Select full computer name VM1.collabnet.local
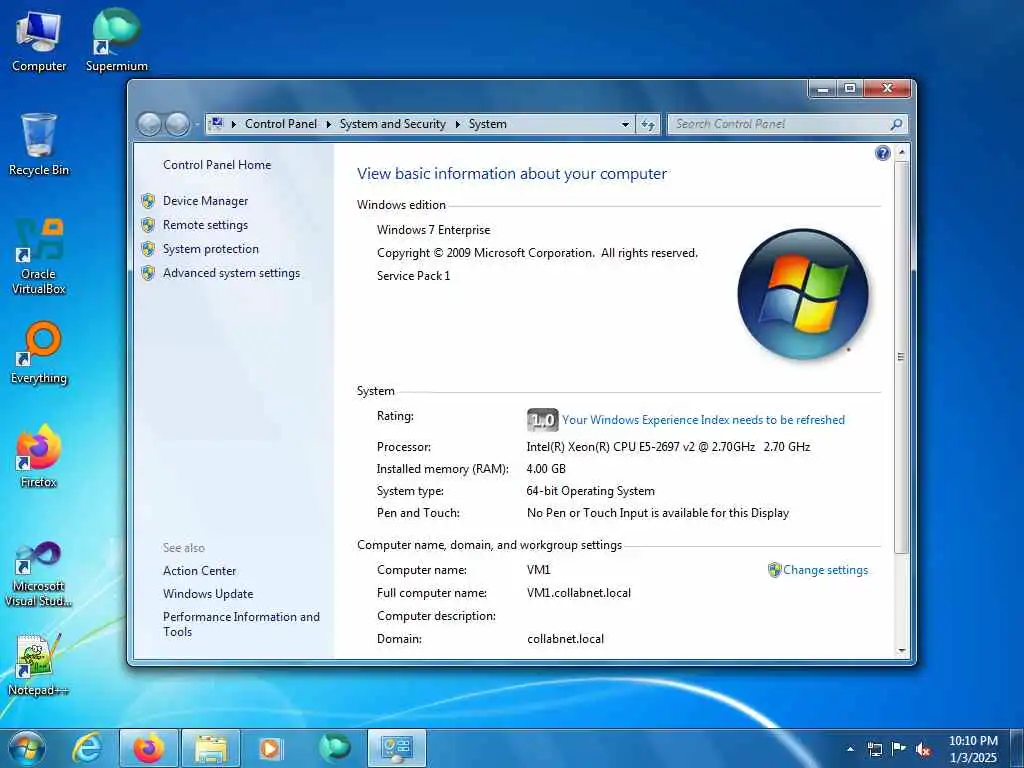The height and width of the screenshot is (768, 1024). pyautogui.click(x=579, y=593)
